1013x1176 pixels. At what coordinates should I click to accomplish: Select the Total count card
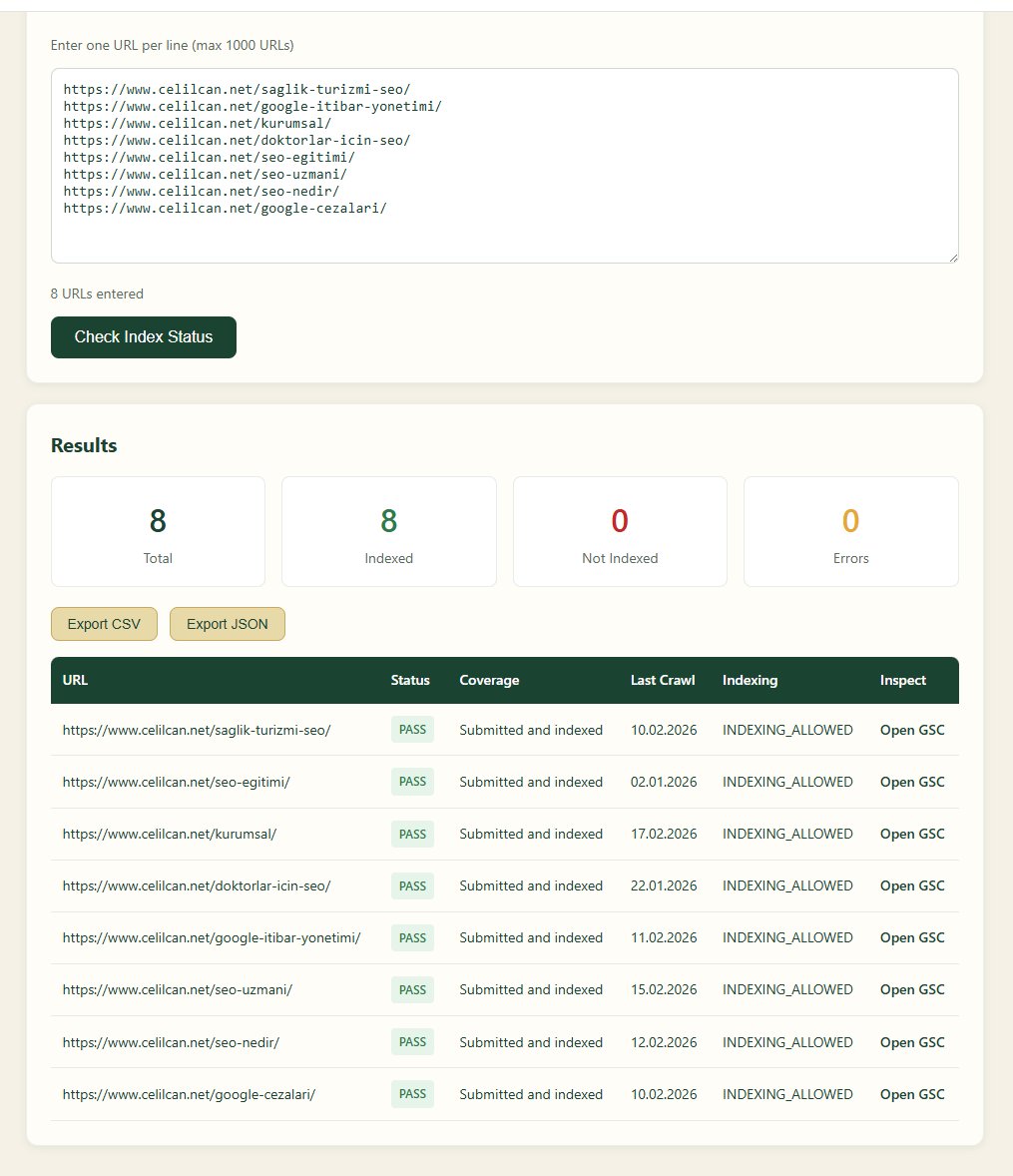pyautogui.click(x=158, y=532)
